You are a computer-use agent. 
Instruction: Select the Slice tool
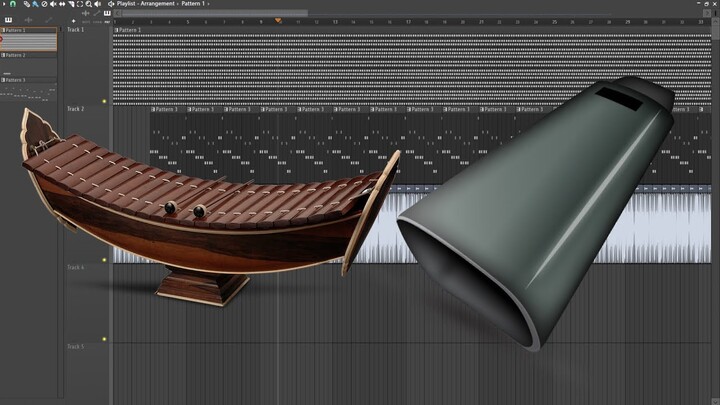71,4
